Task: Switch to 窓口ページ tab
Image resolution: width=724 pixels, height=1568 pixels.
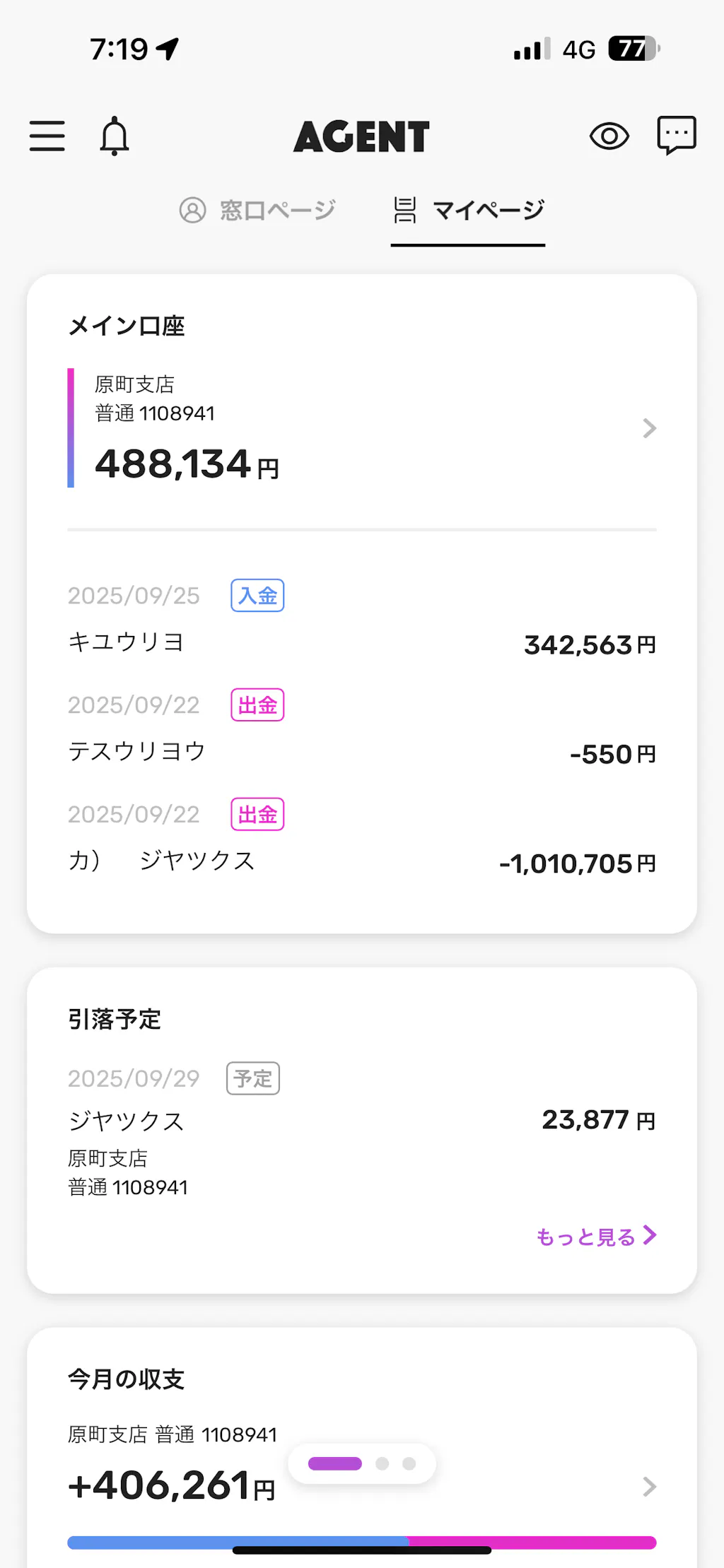Action: click(x=257, y=210)
